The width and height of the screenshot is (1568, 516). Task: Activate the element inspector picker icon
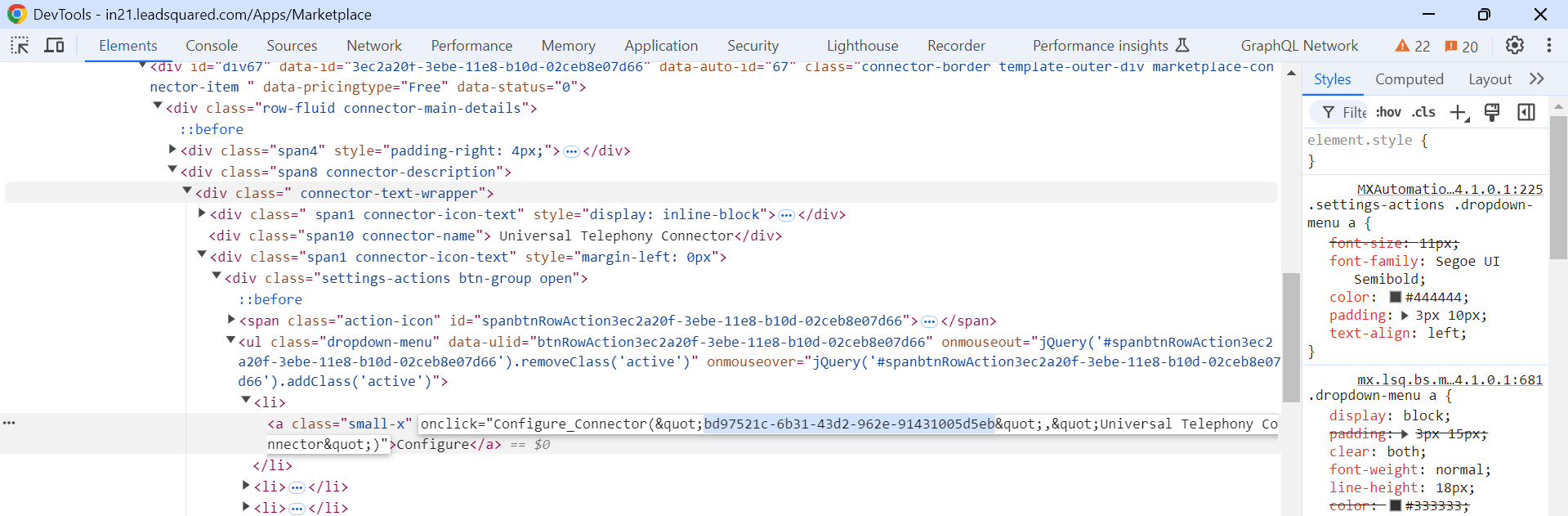tap(20, 46)
